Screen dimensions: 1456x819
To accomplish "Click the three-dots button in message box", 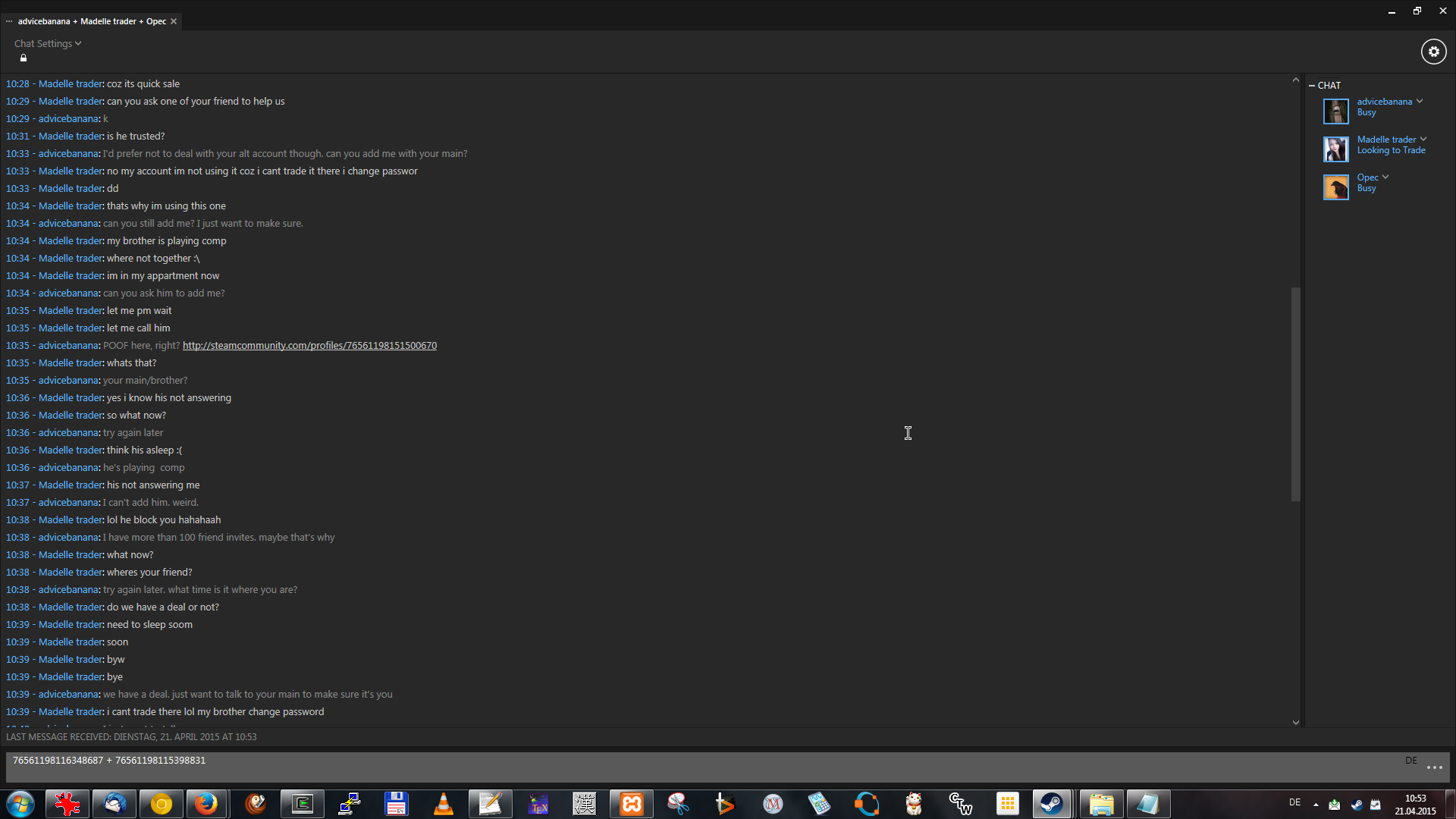I will [1434, 767].
